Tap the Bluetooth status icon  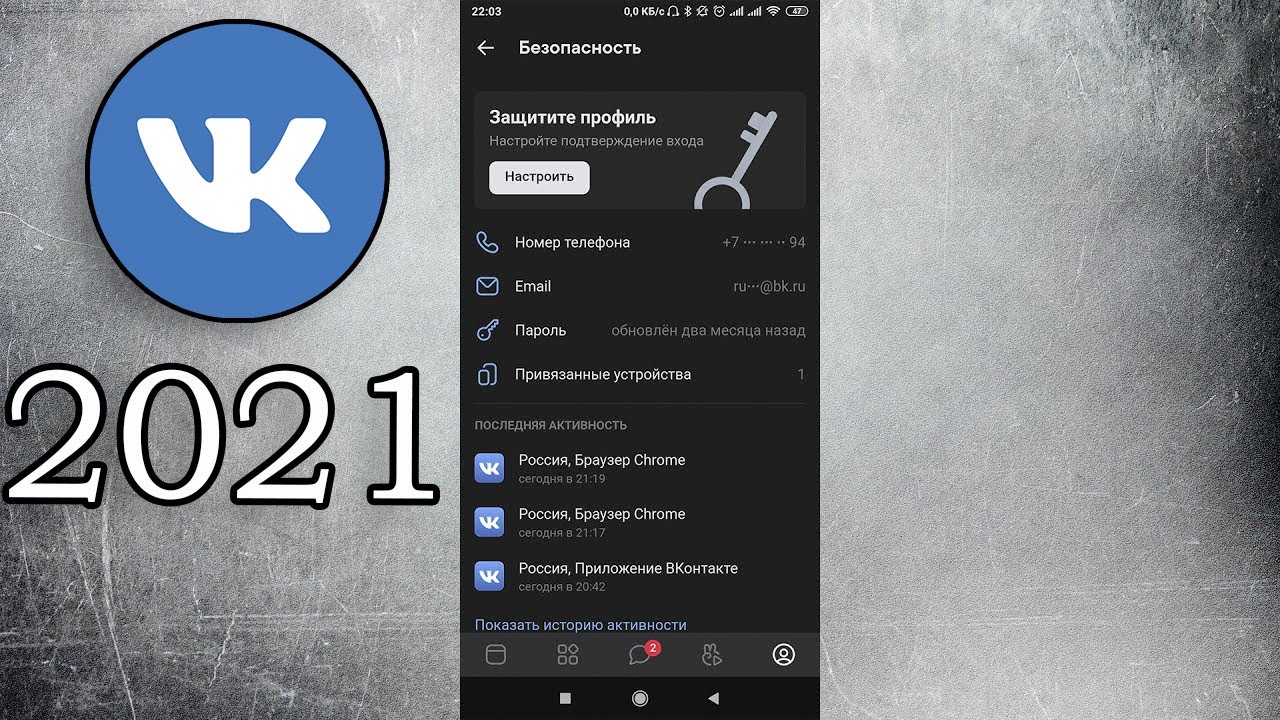pos(686,11)
